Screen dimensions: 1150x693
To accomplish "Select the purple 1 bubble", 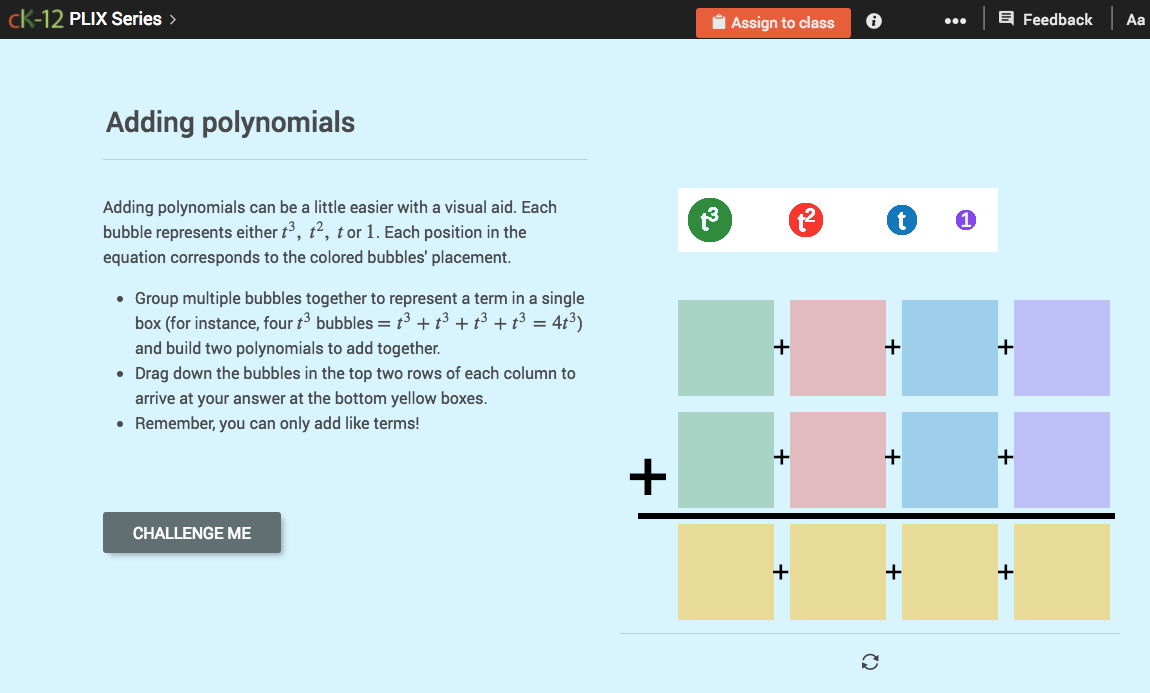I will (x=965, y=220).
